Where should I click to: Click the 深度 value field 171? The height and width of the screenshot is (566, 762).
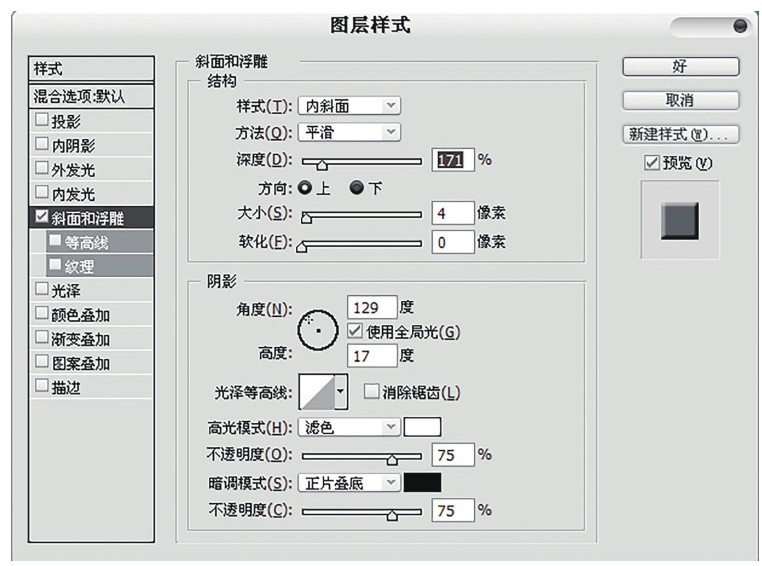click(453, 159)
